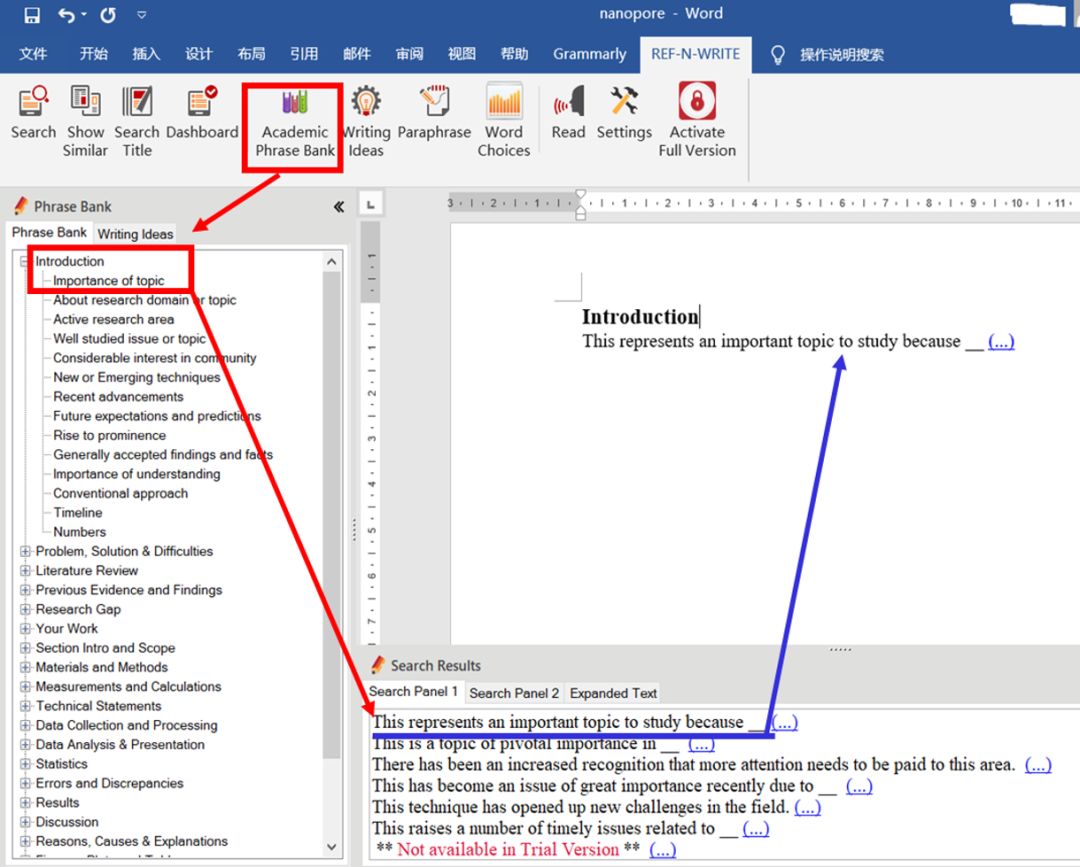Switch to the 审阅 ribbon tab

409,54
